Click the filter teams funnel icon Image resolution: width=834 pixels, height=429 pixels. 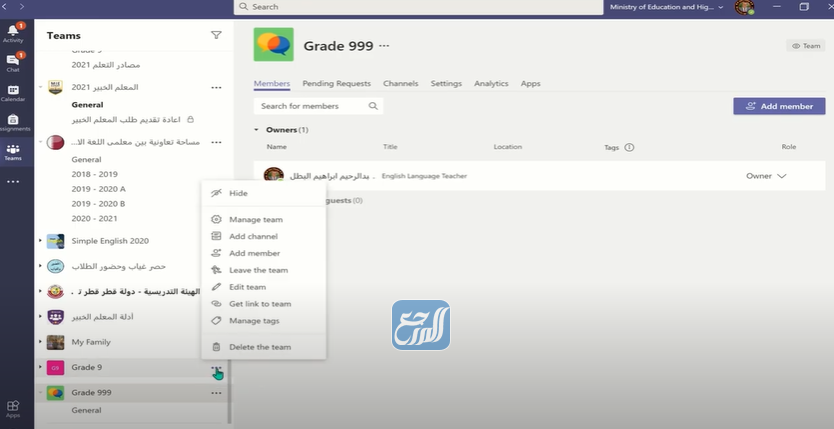click(216, 35)
